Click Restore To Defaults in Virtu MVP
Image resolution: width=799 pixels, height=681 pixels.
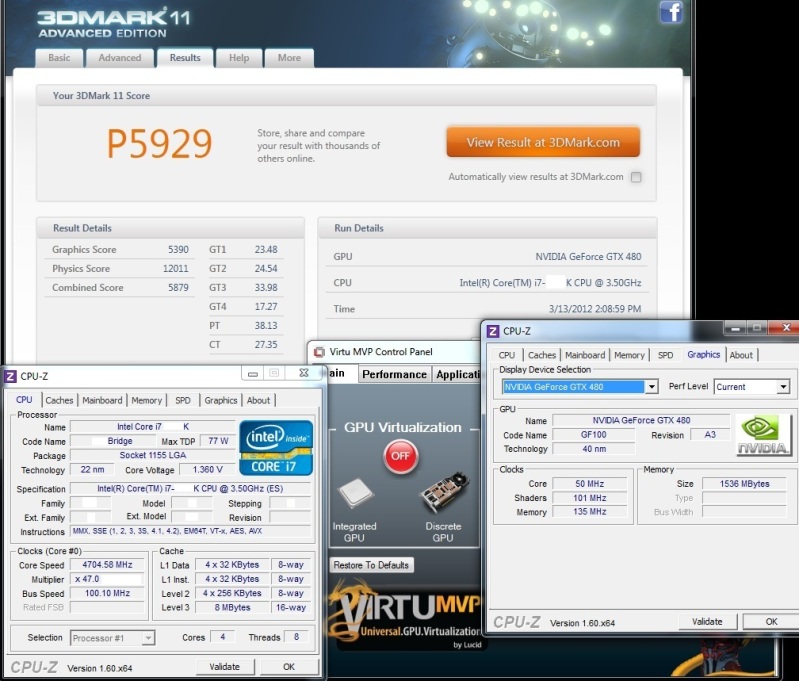[371, 565]
